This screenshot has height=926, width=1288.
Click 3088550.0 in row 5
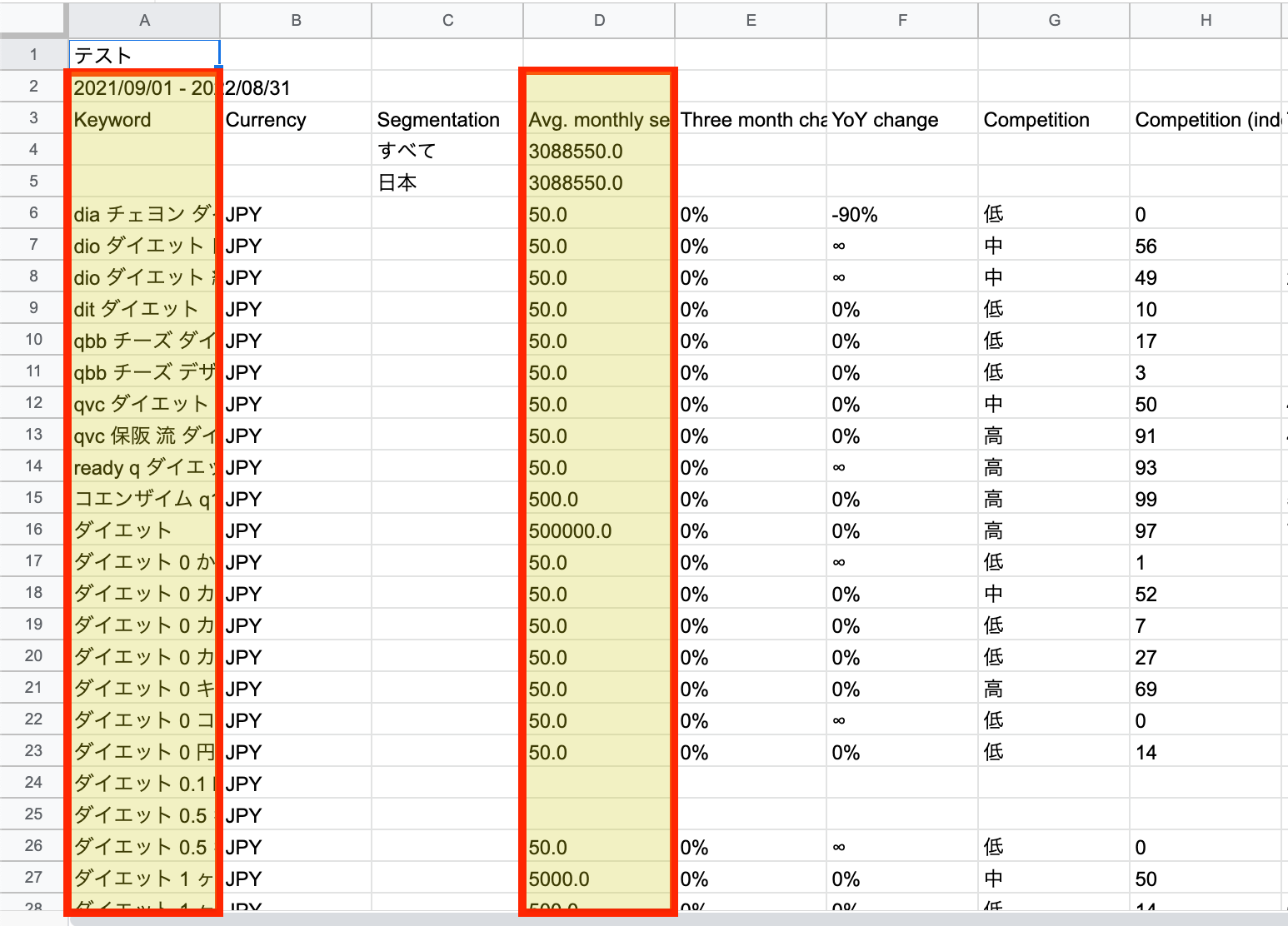(x=599, y=182)
